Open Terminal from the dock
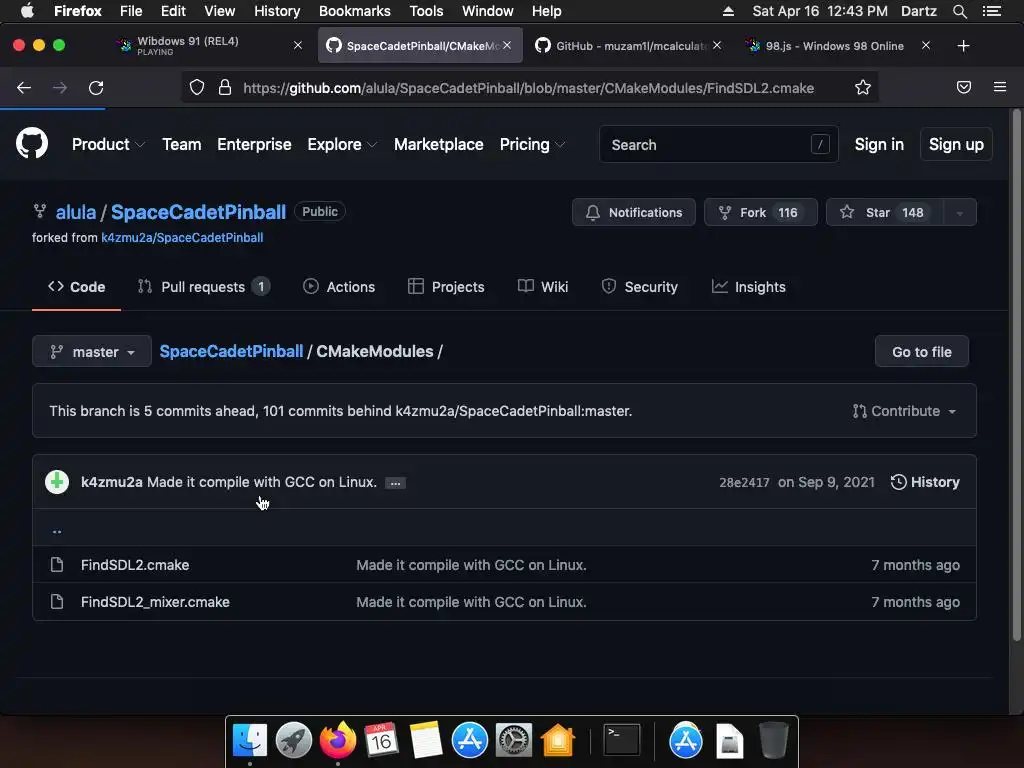 [622, 741]
